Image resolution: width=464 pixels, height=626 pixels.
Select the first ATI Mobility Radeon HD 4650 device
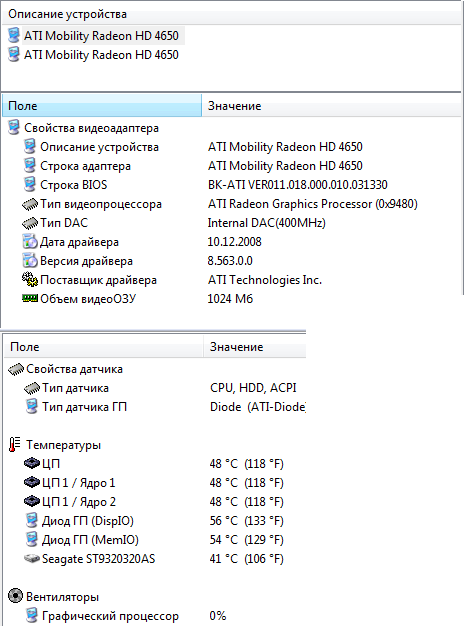pos(101,36)
